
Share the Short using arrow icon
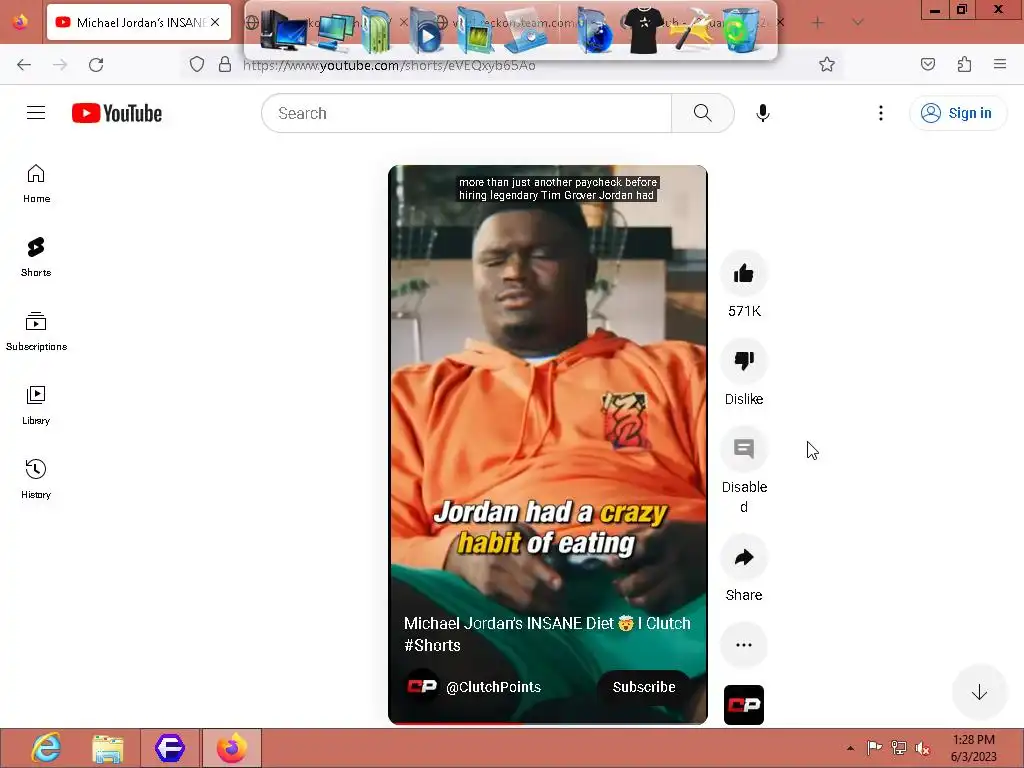744,557
